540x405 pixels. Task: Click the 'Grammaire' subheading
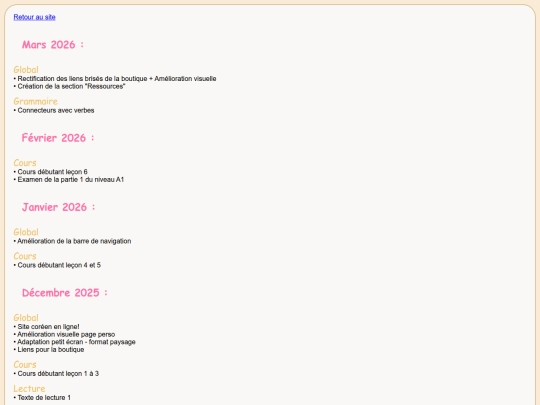click(35, 101)
